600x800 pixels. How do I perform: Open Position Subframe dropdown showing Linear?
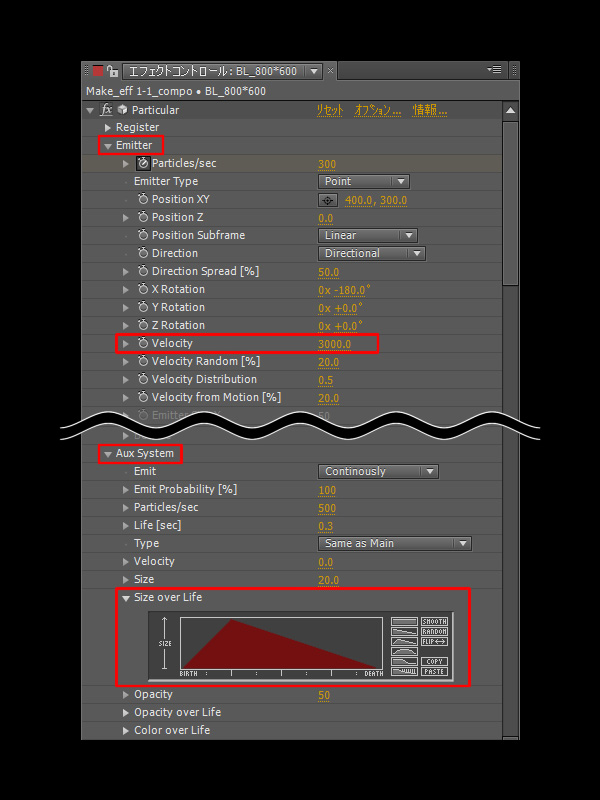pos(368,235)
